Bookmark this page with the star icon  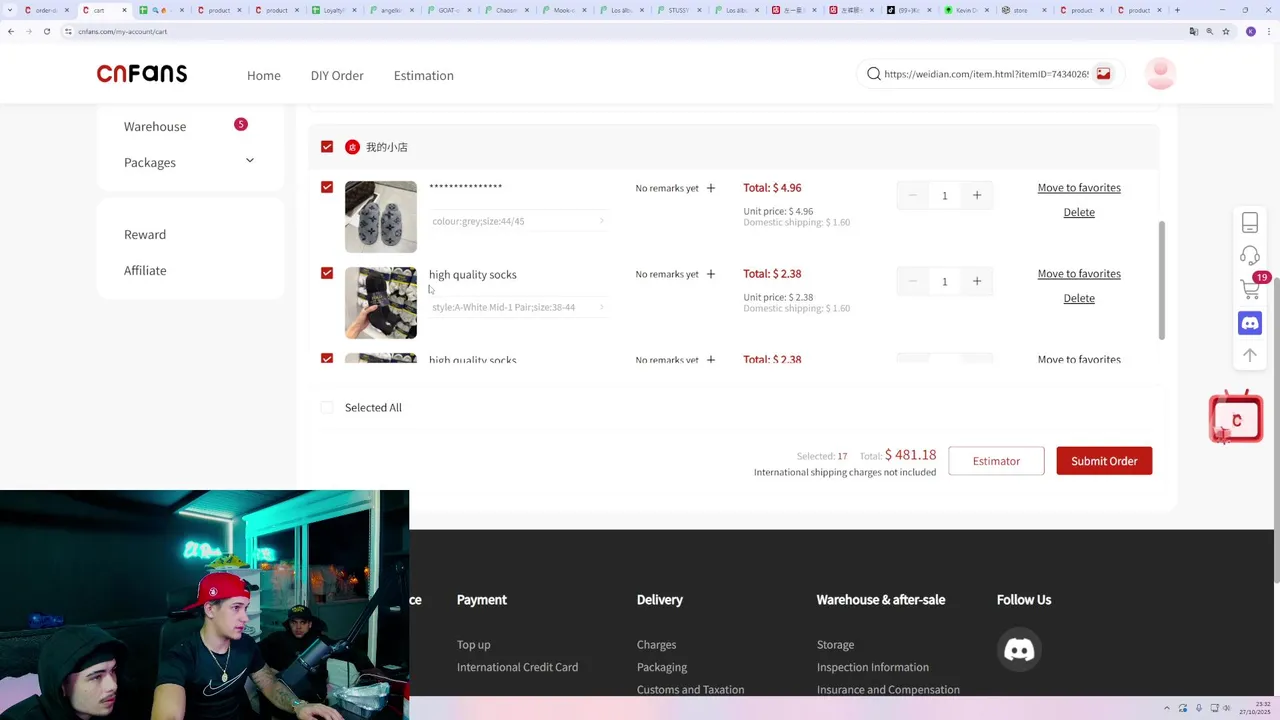(x=1225, y=31)
